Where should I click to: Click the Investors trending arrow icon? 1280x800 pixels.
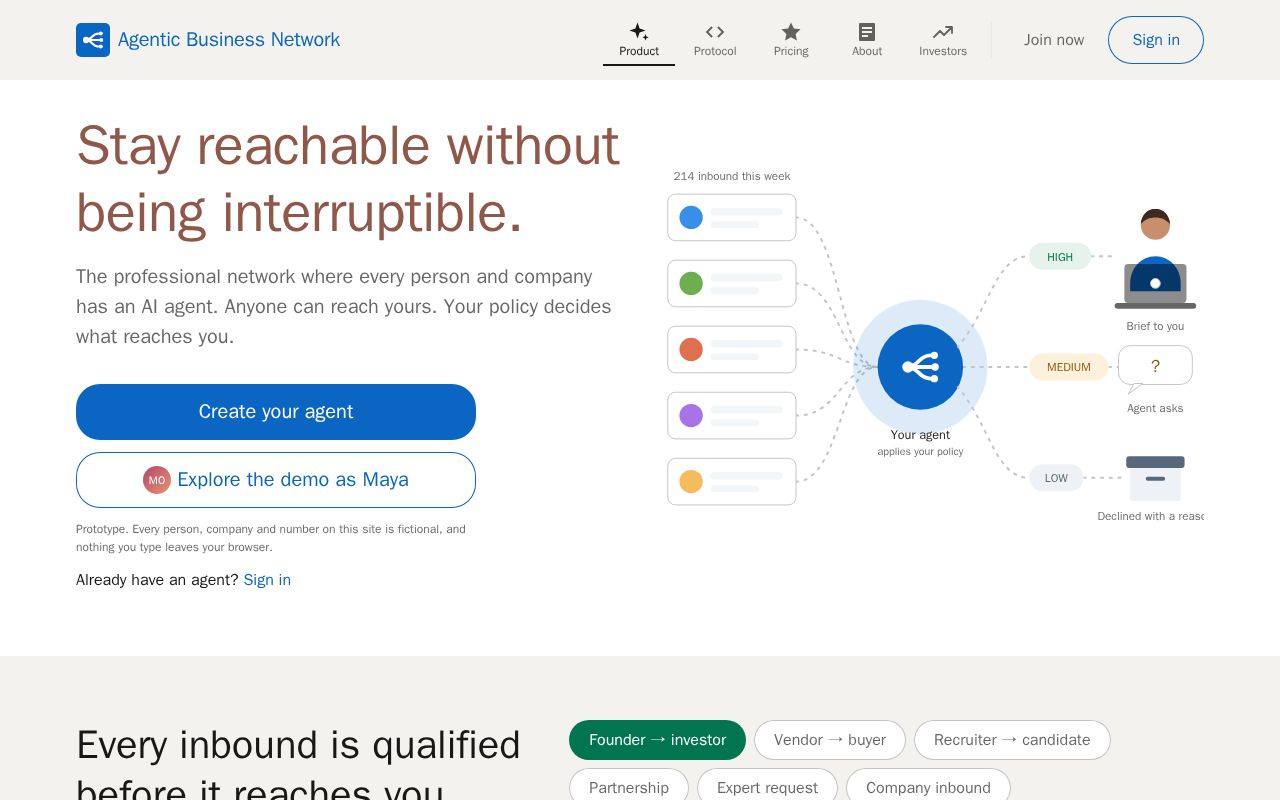coord(943,32)
